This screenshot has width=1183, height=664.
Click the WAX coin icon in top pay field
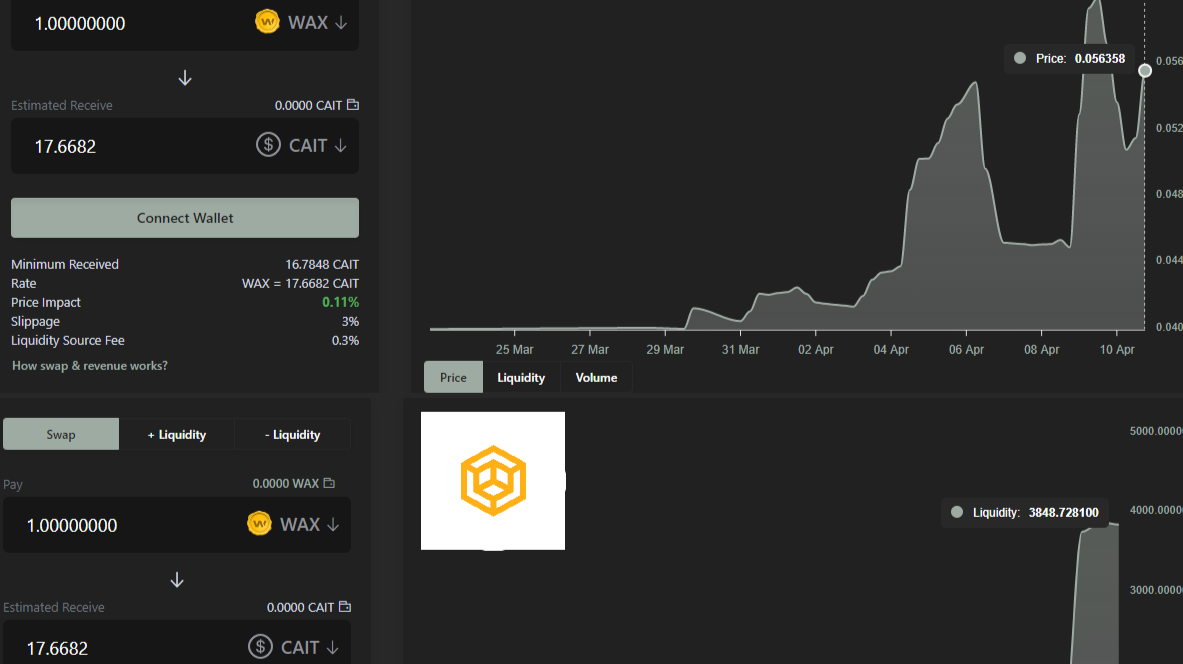pyautogui.click(x=267, y=22)
